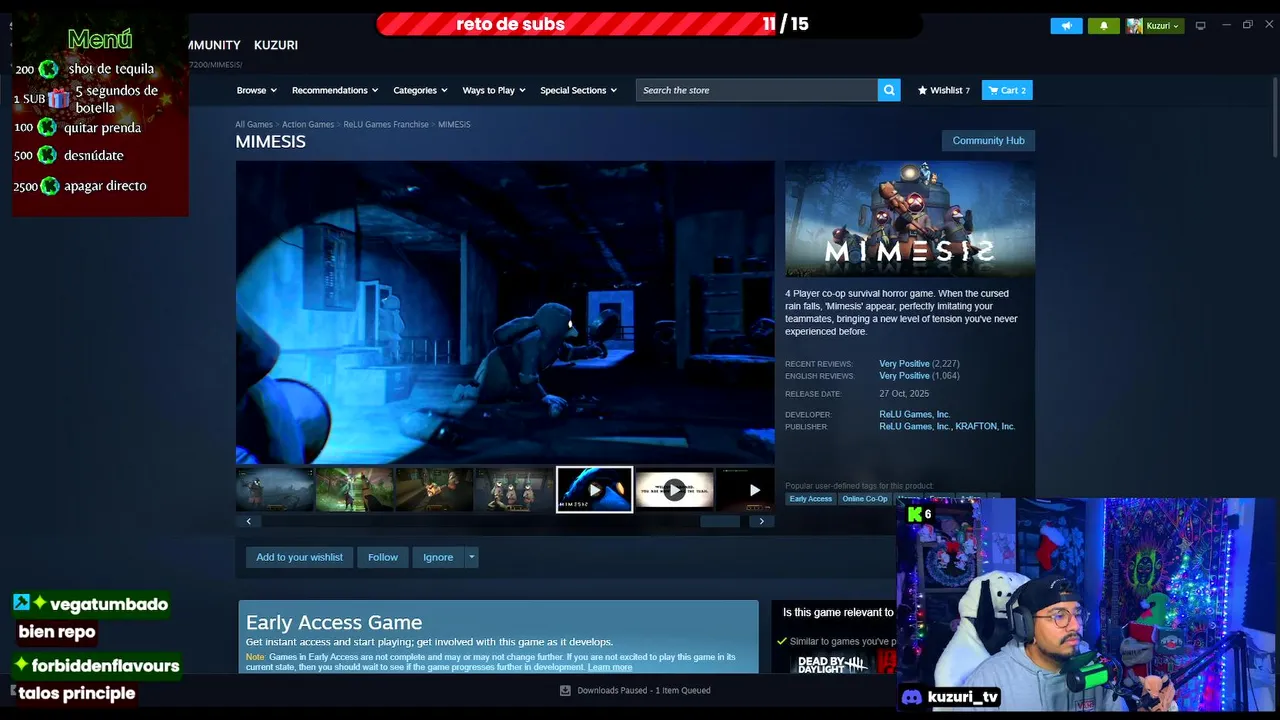Click the main trailer video player
Image resolution: width=1280 pixels, height=720 pixels.
point(505,312)
